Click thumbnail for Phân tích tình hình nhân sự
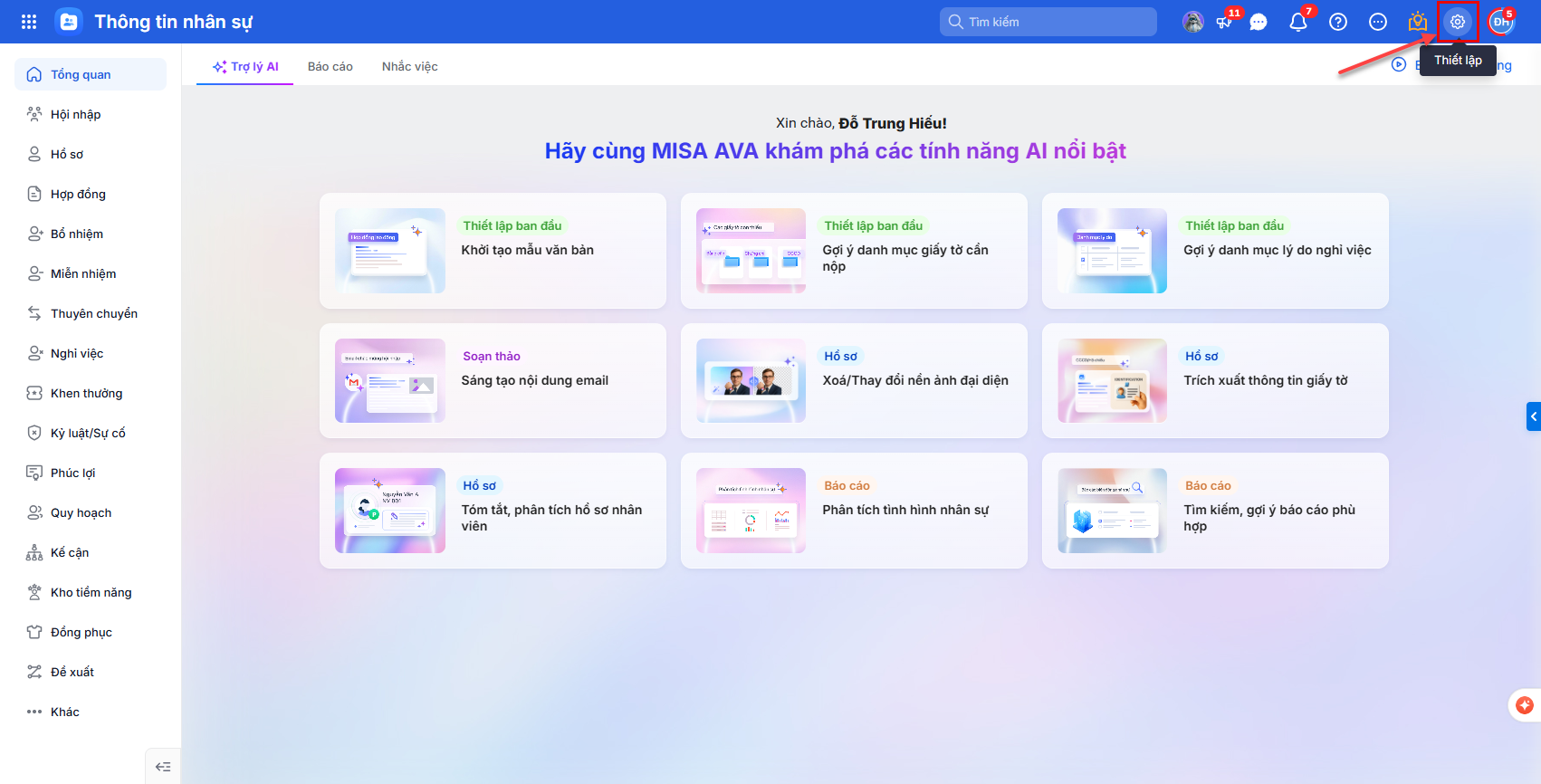Viewport: 1541px width, 784px height. pos(751,511)
